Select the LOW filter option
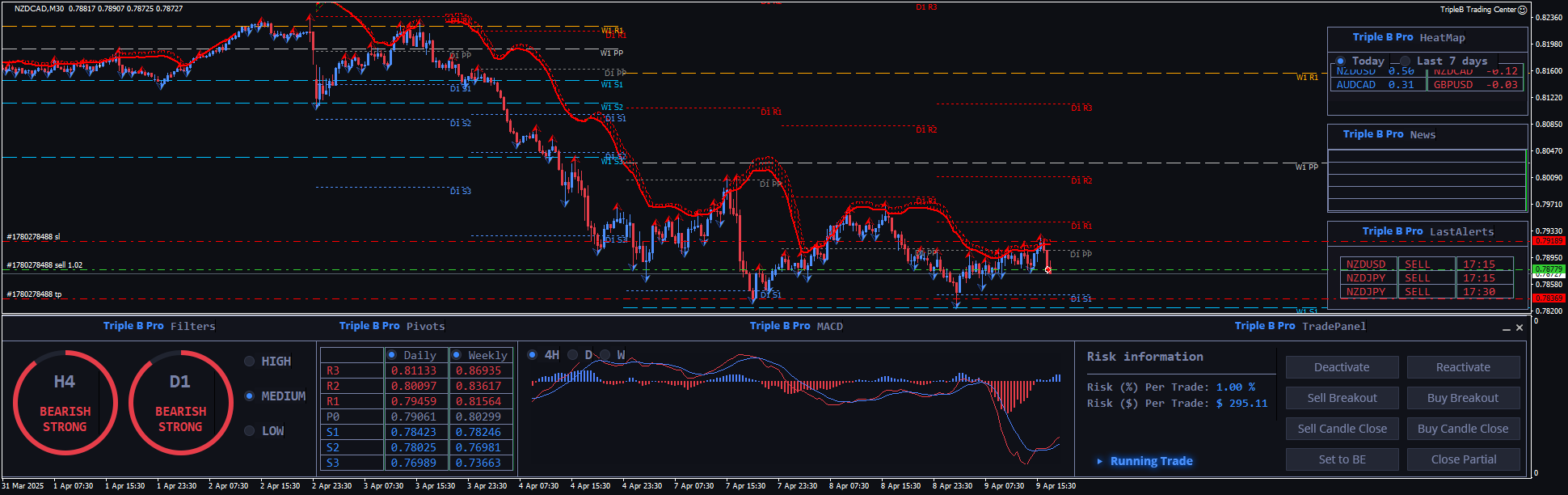Viewport: 1568px width, 495px height. [250, 431]
